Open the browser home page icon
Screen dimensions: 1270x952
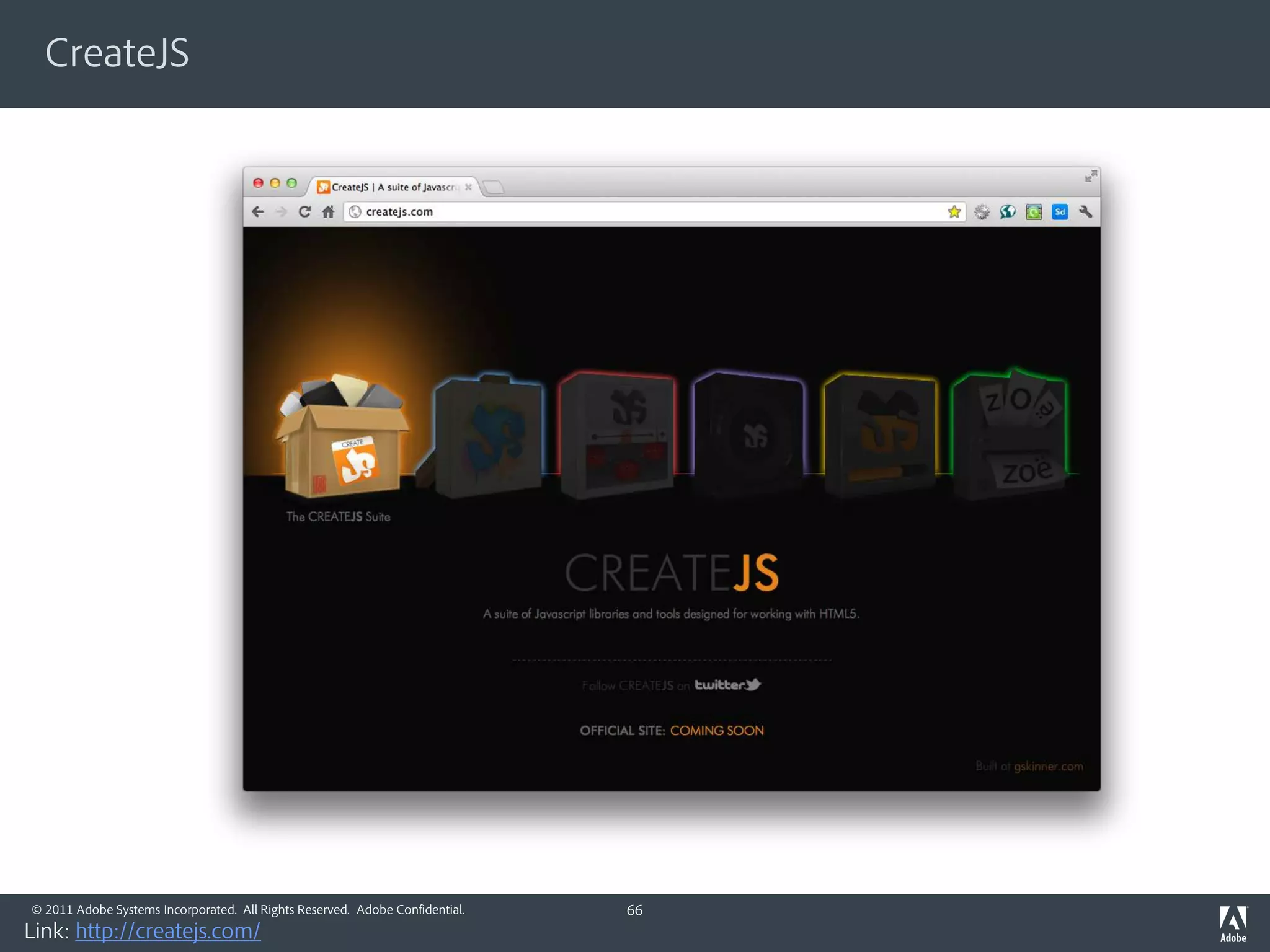(328, 212)
